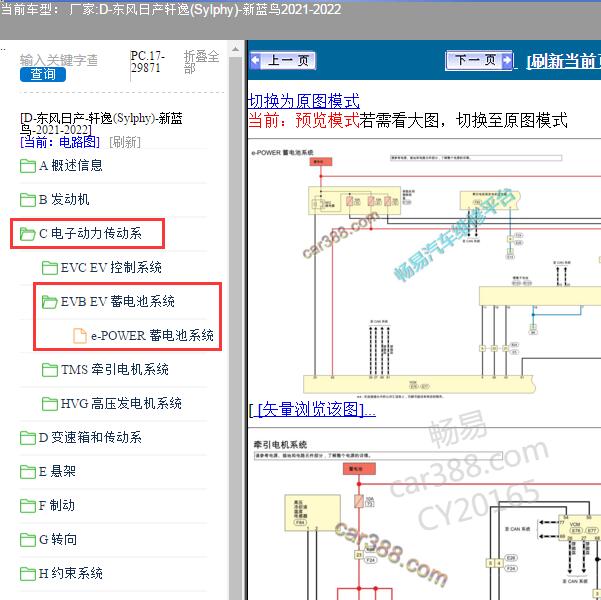Click 上一页 previous page button

[282, 61]
